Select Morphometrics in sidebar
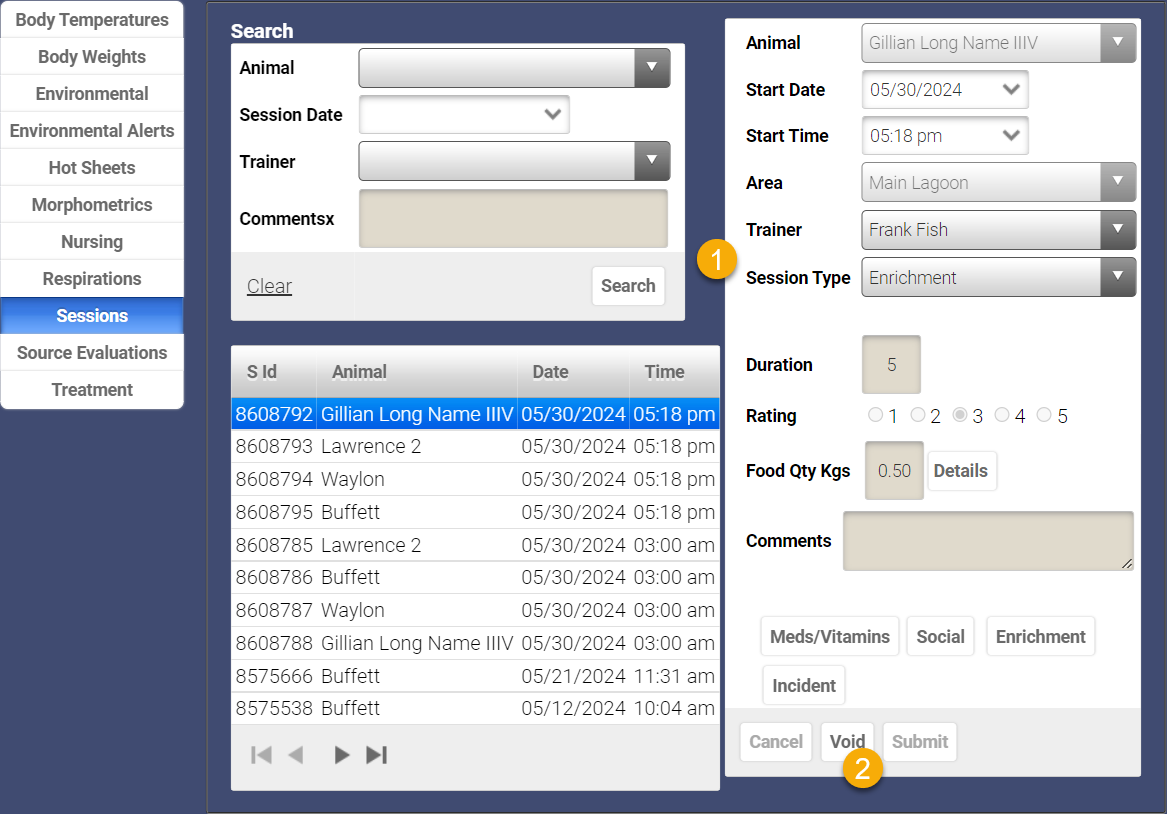Image resolution: width=1167 pixels, height=814 pixels. coord(92,205)
